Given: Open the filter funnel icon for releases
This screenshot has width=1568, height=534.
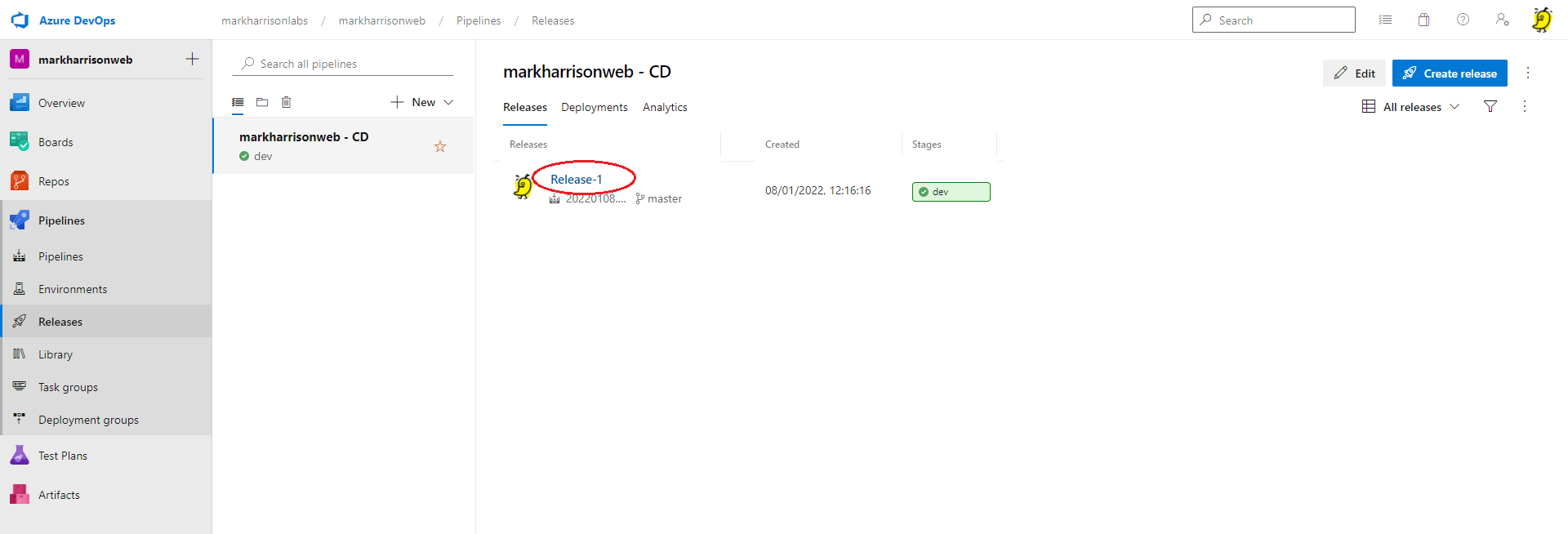Looking at the screenshot, I should pyautogui.click(x=1490, y=107).
